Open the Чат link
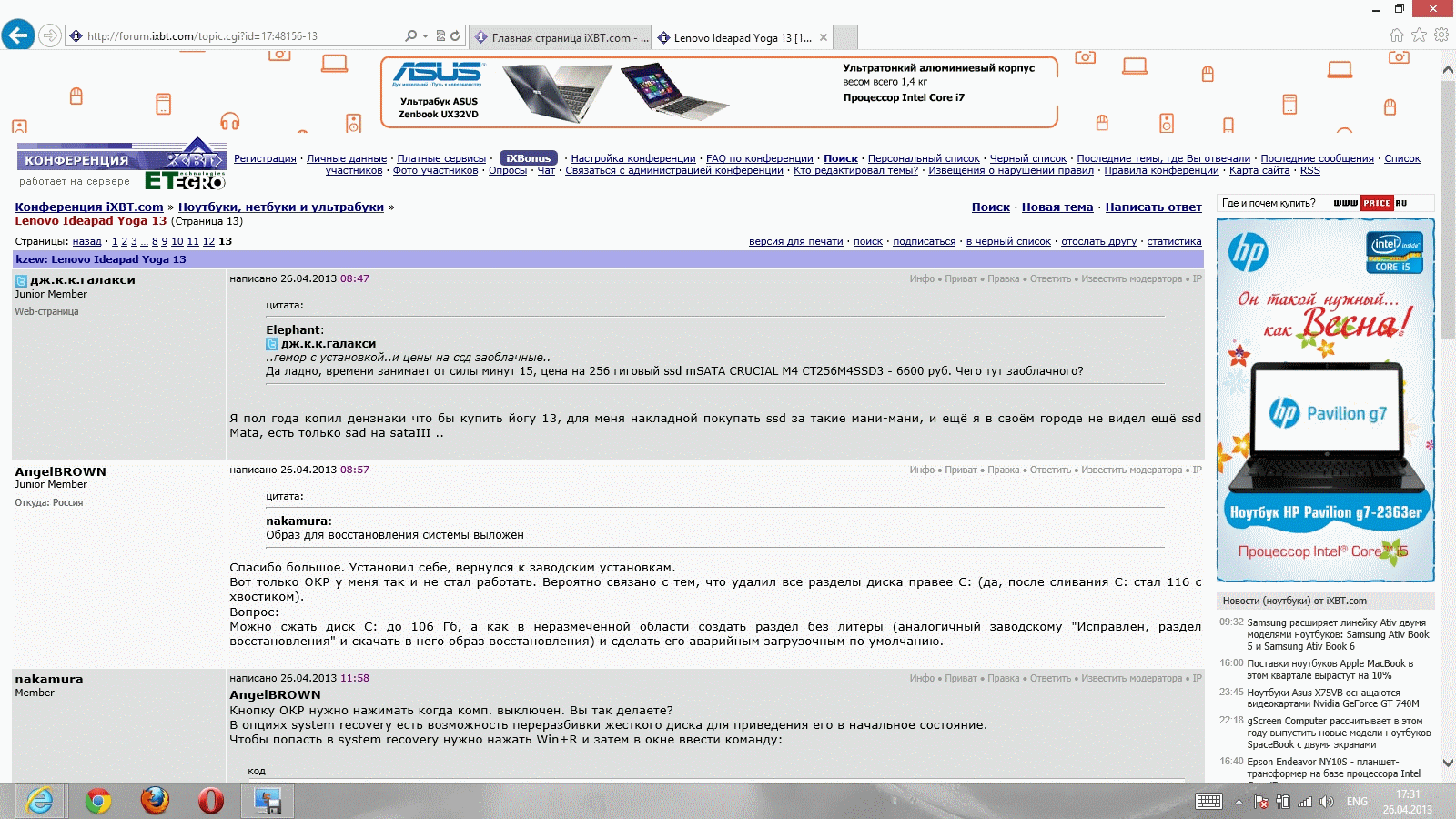The width and height of the screenshot is (1456, 819). (x=546, y=170)
